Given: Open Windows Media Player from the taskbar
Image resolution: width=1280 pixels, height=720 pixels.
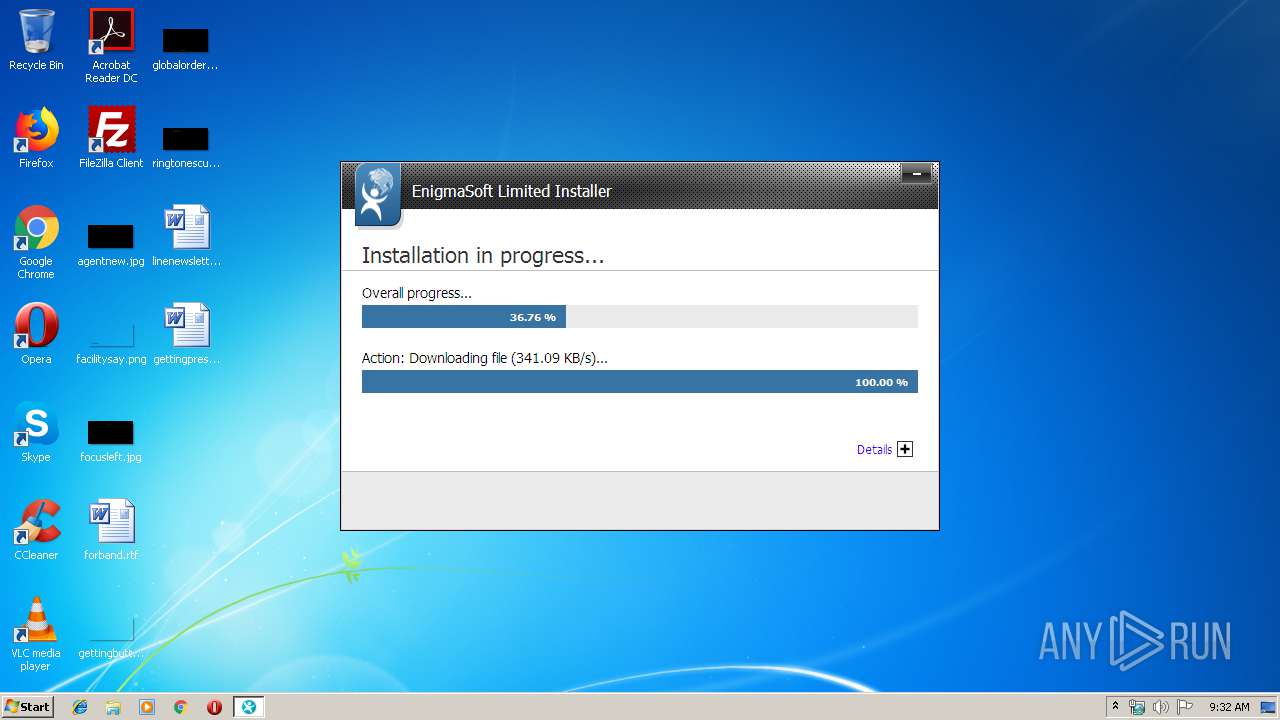Looking at the screenshot, I should (x=147, y=707).
